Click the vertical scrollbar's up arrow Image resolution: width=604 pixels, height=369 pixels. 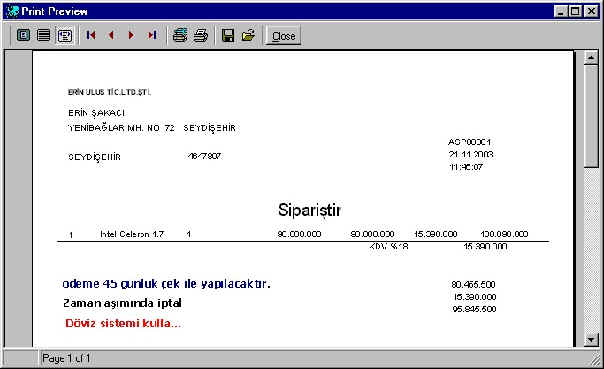[x=591, y=58]
